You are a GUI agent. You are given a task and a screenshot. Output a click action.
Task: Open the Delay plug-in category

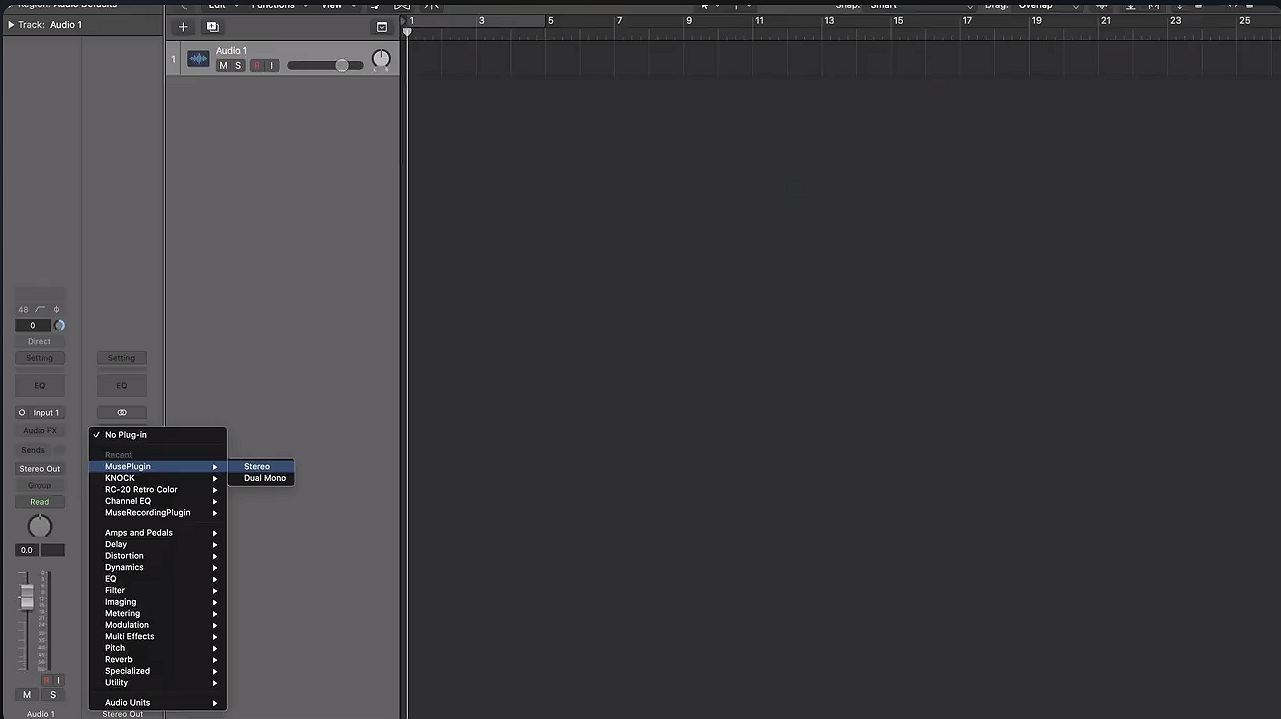coord(158,544)
